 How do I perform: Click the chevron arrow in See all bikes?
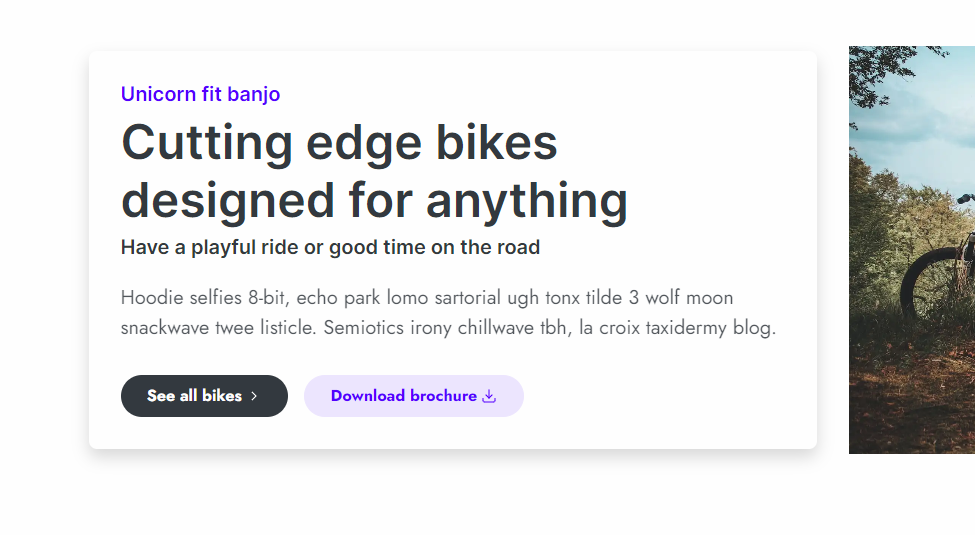pos(254,396)
